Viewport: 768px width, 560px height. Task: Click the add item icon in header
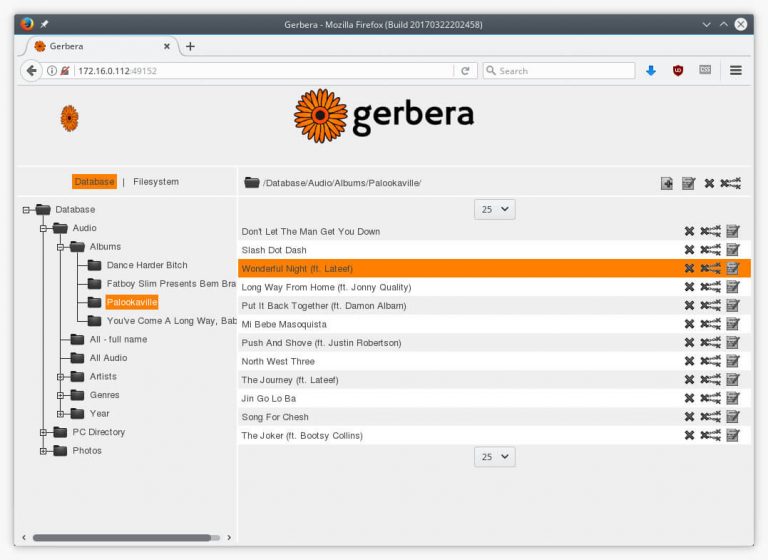pos(667,183)
